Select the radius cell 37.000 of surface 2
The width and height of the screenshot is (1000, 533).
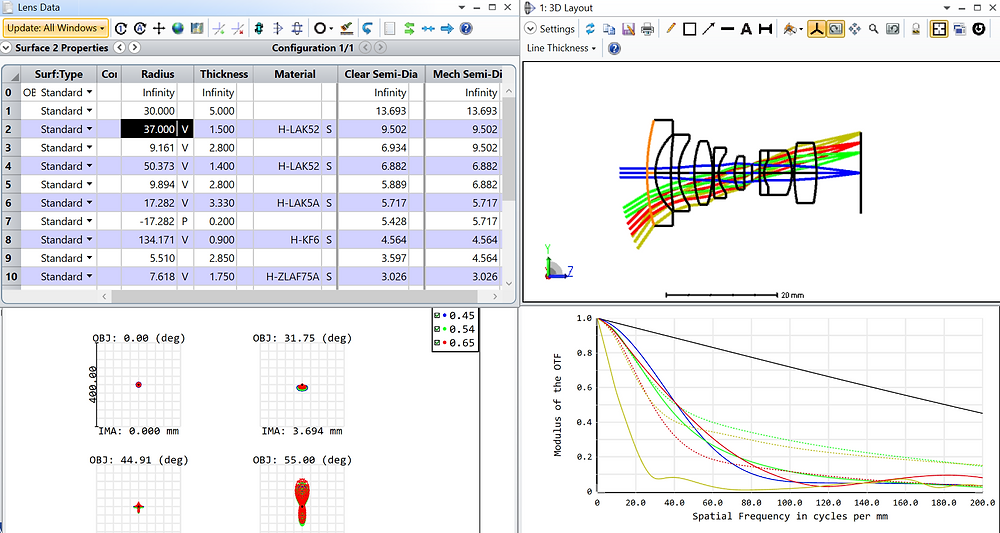149,129
